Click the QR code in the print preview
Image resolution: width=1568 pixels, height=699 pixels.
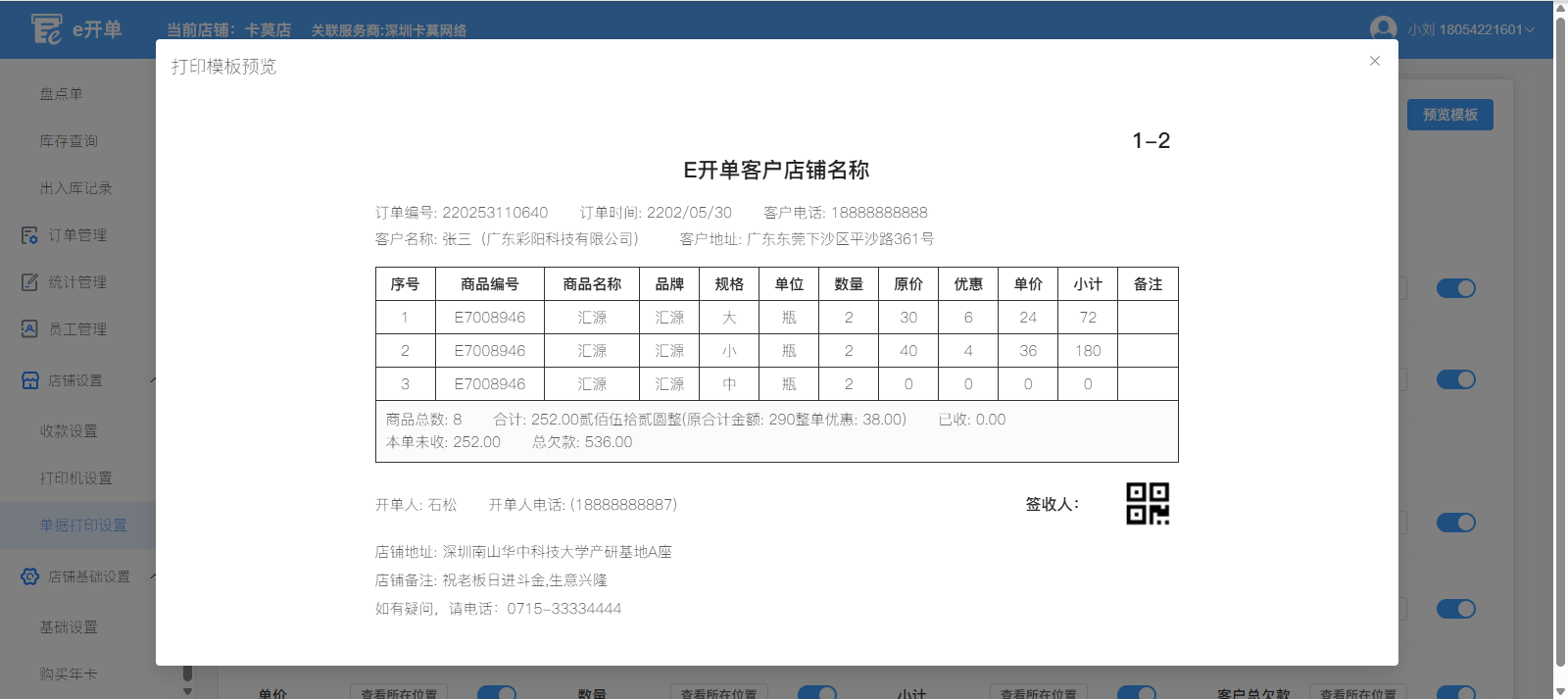1148,504
